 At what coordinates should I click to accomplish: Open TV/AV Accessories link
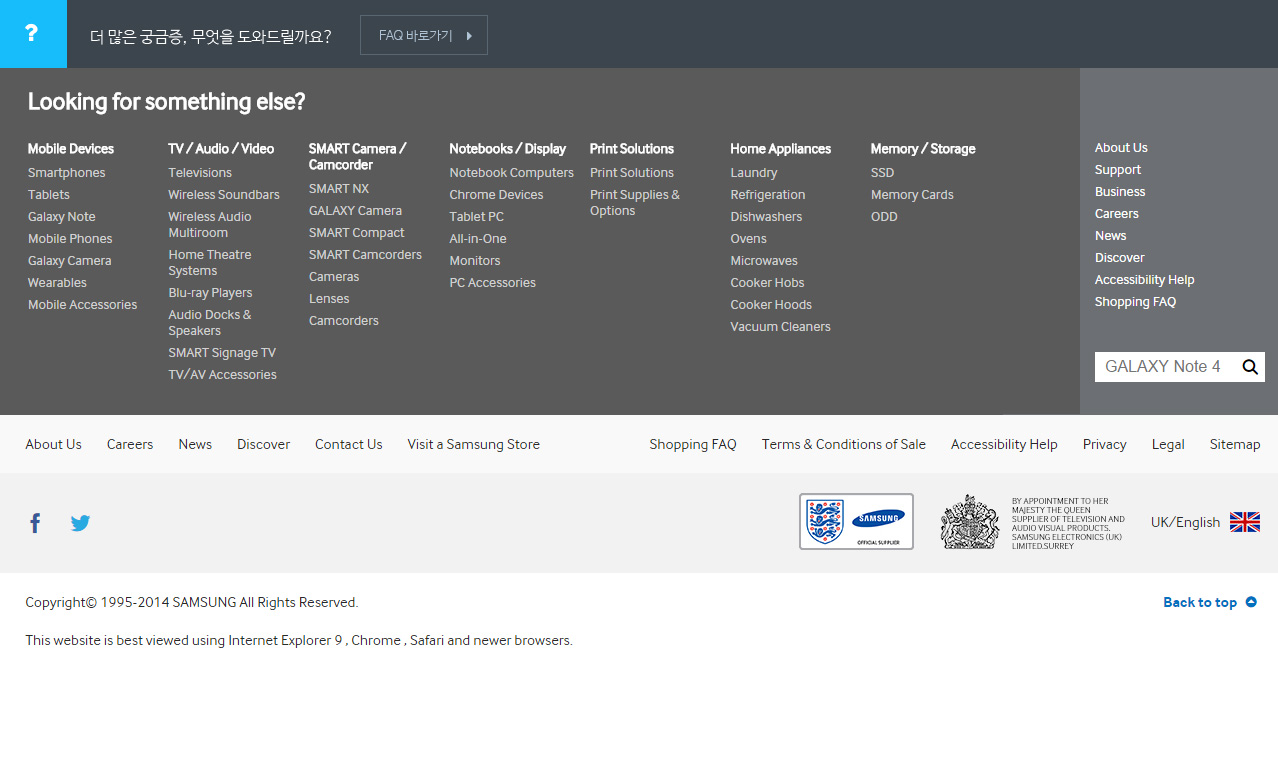click(223, 375)
